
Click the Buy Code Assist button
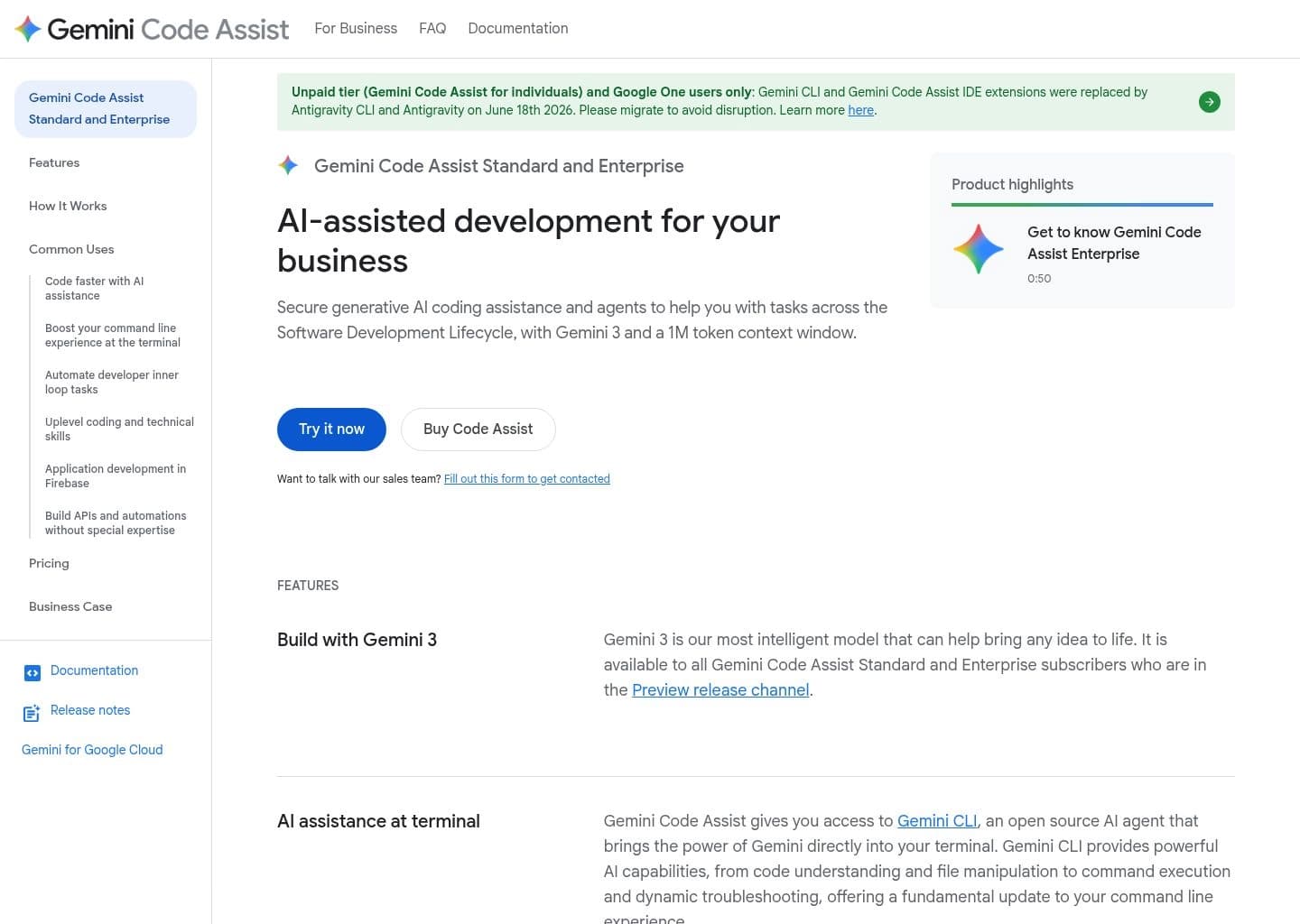[x=478, y=430]
